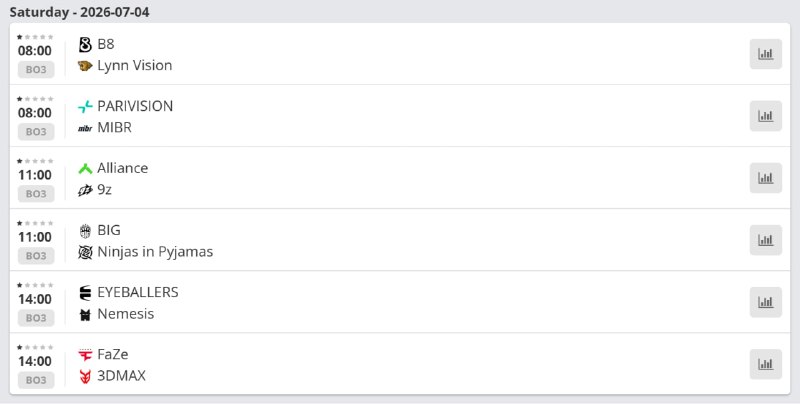
Task: Open stats chart for BIG vs Ninjas in Pyjamas
Action: point(765,240)
